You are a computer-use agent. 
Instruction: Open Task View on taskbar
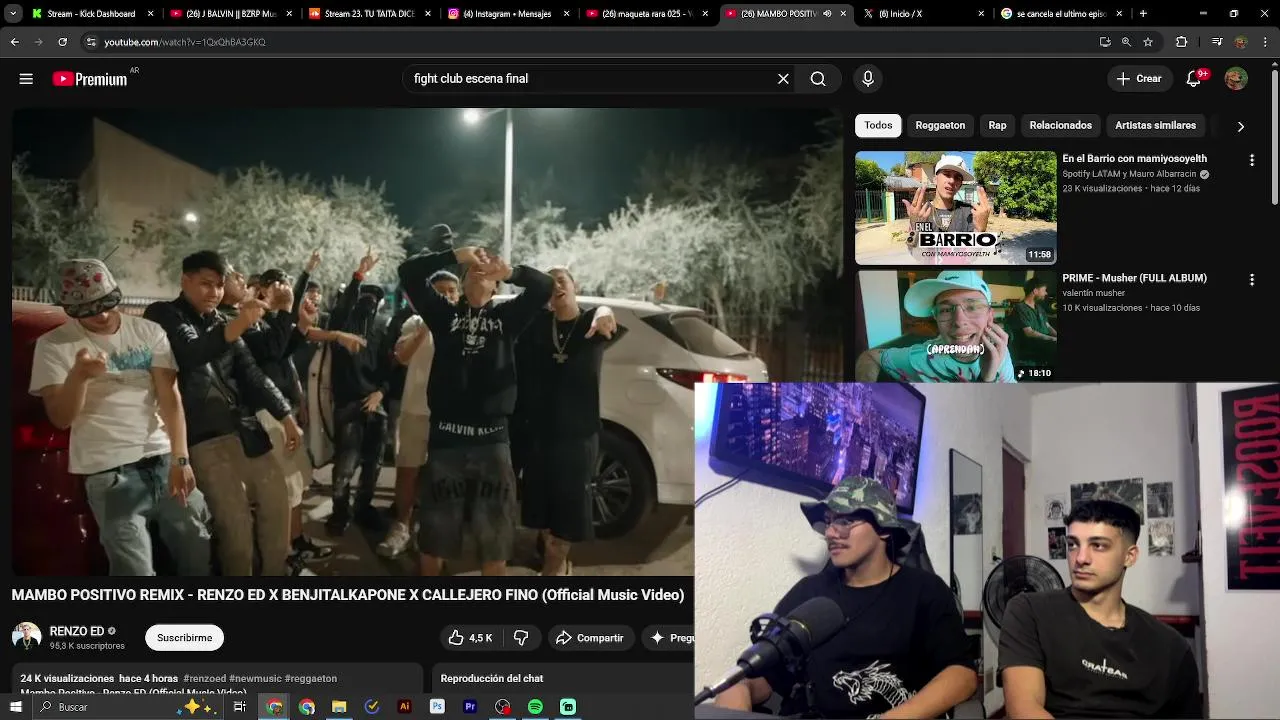coord(240,707)
